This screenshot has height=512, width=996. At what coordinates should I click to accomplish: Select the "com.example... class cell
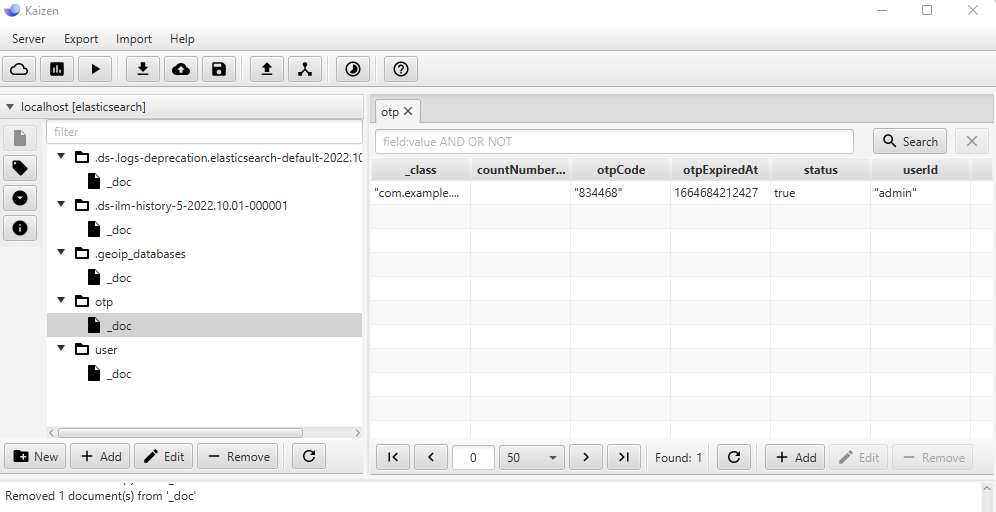(x=421, y=192)
